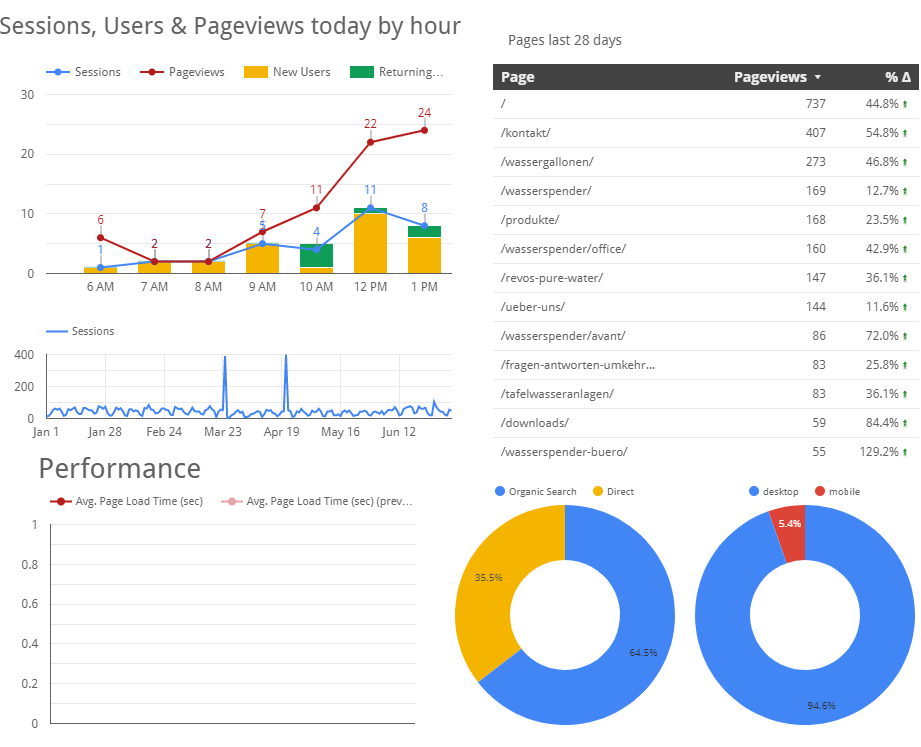Click the green up arrow beside 44.8%
Viewport: 921px width, 747px height.
[905, 105]
